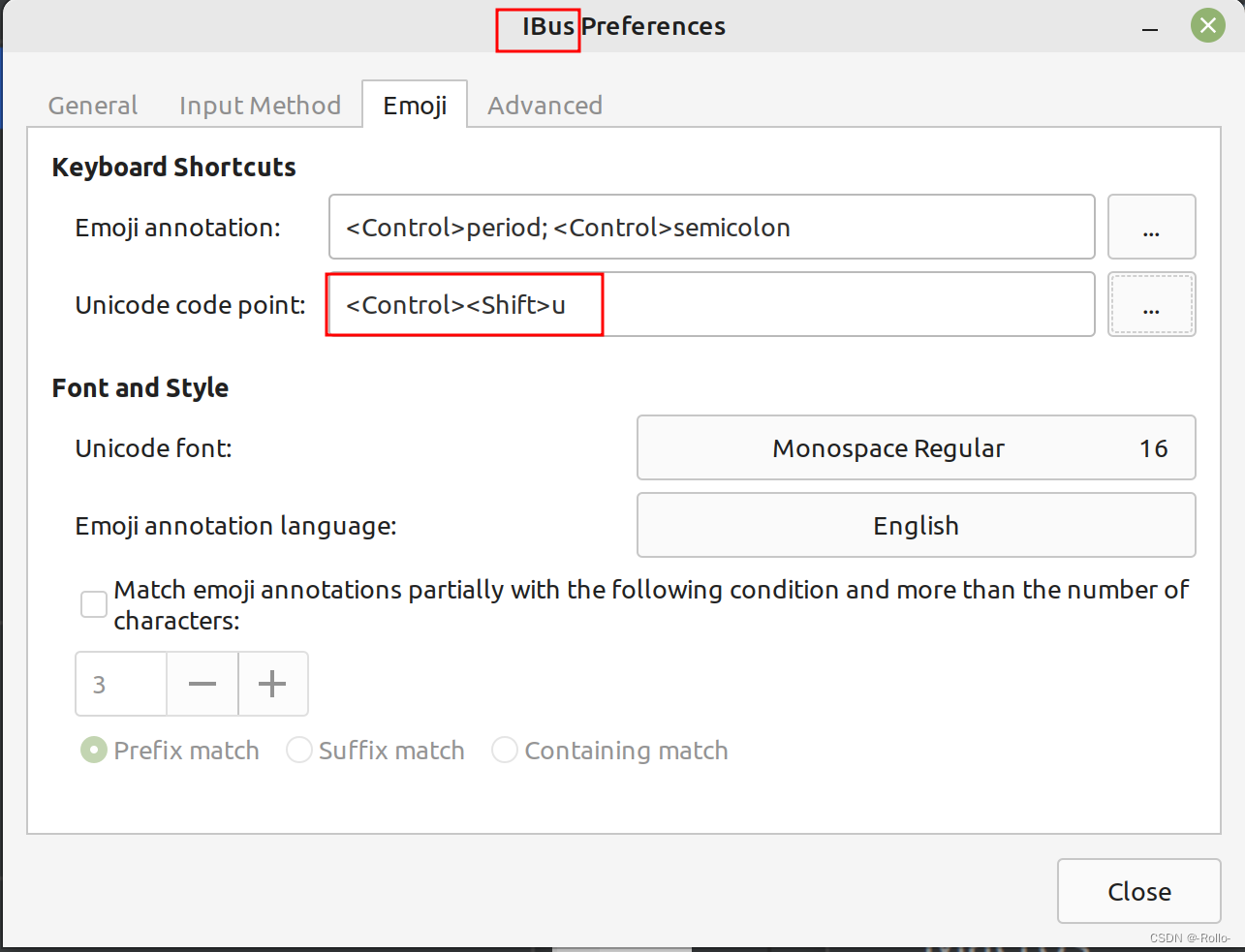Click the minus stepper button
Image resolution: width=1245 pixels, height=952 pixels.
[202, 684]
